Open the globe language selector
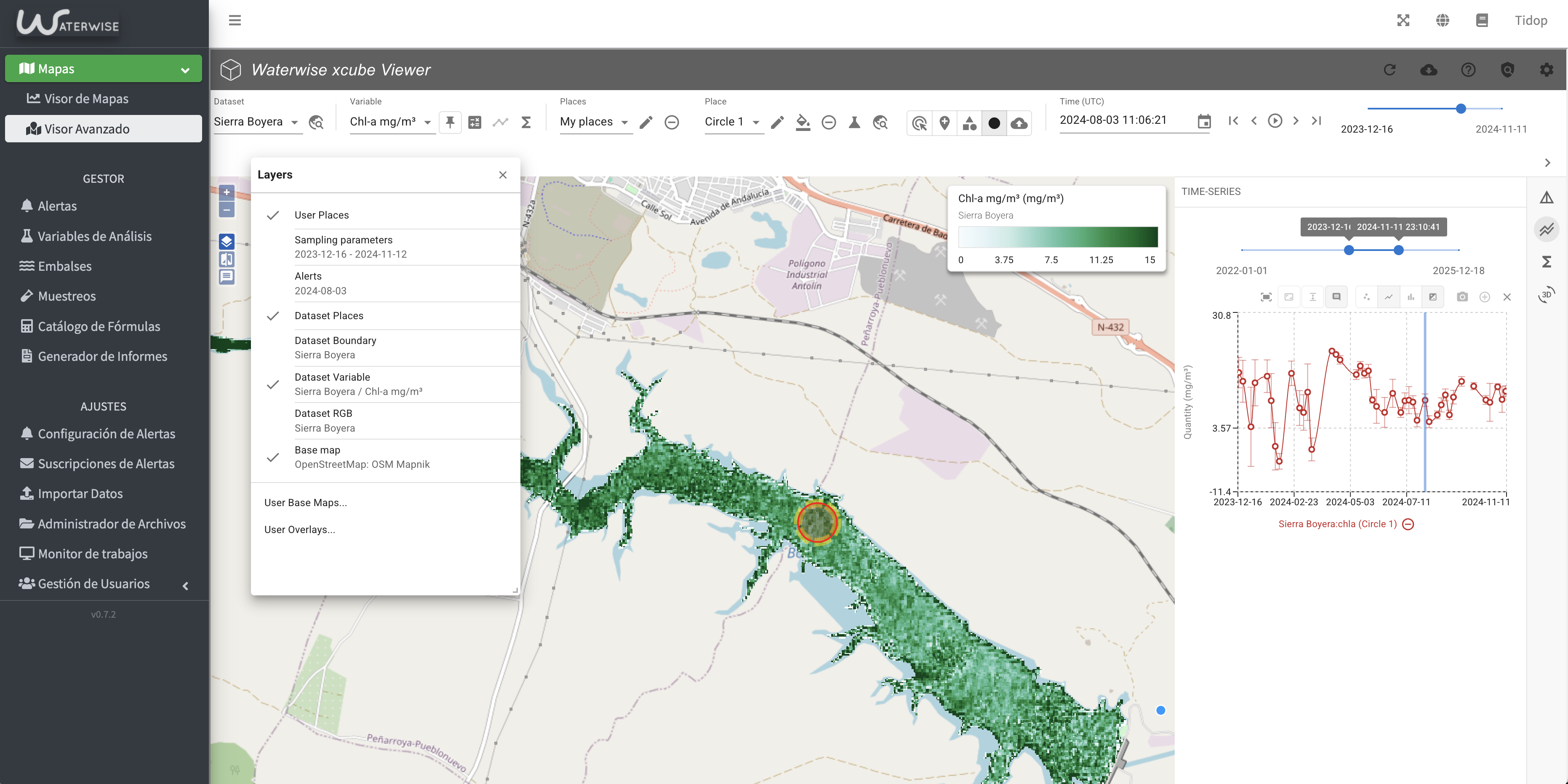 [x=1443, y=20]
